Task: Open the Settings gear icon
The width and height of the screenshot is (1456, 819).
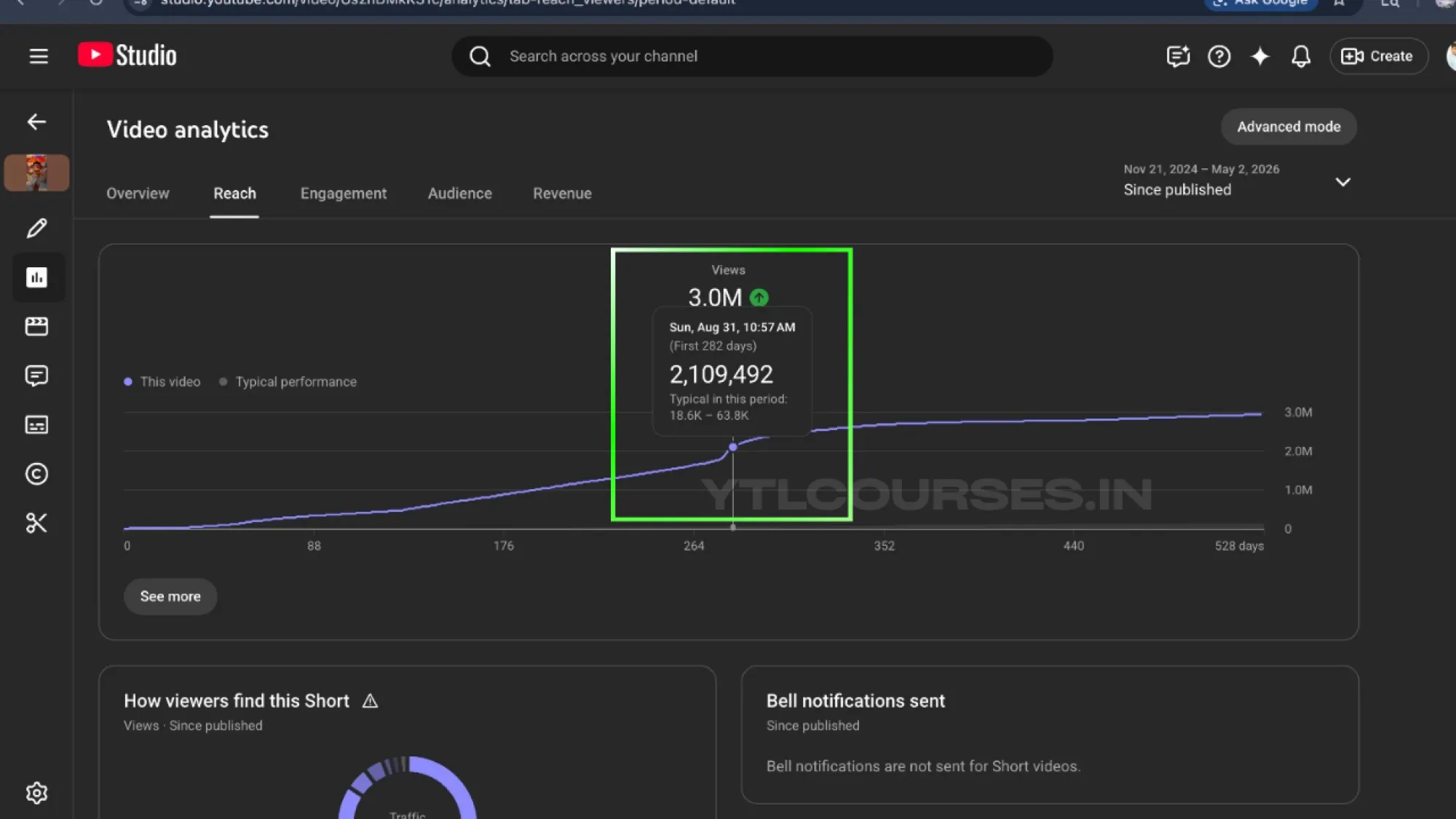Action: click(36, 793)
